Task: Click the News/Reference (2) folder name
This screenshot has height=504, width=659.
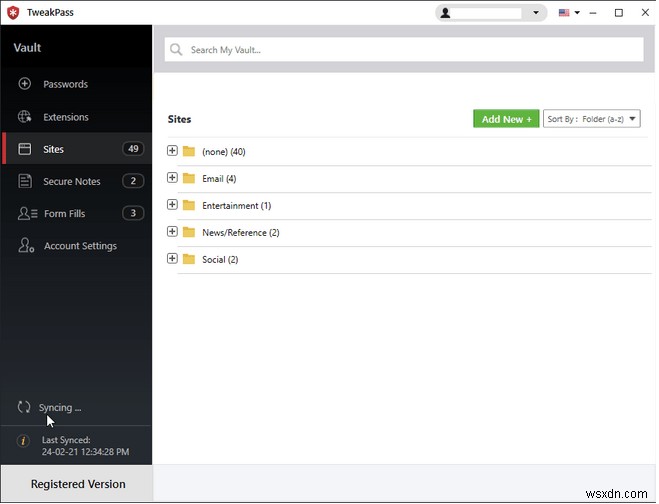Action: point(241,232)
